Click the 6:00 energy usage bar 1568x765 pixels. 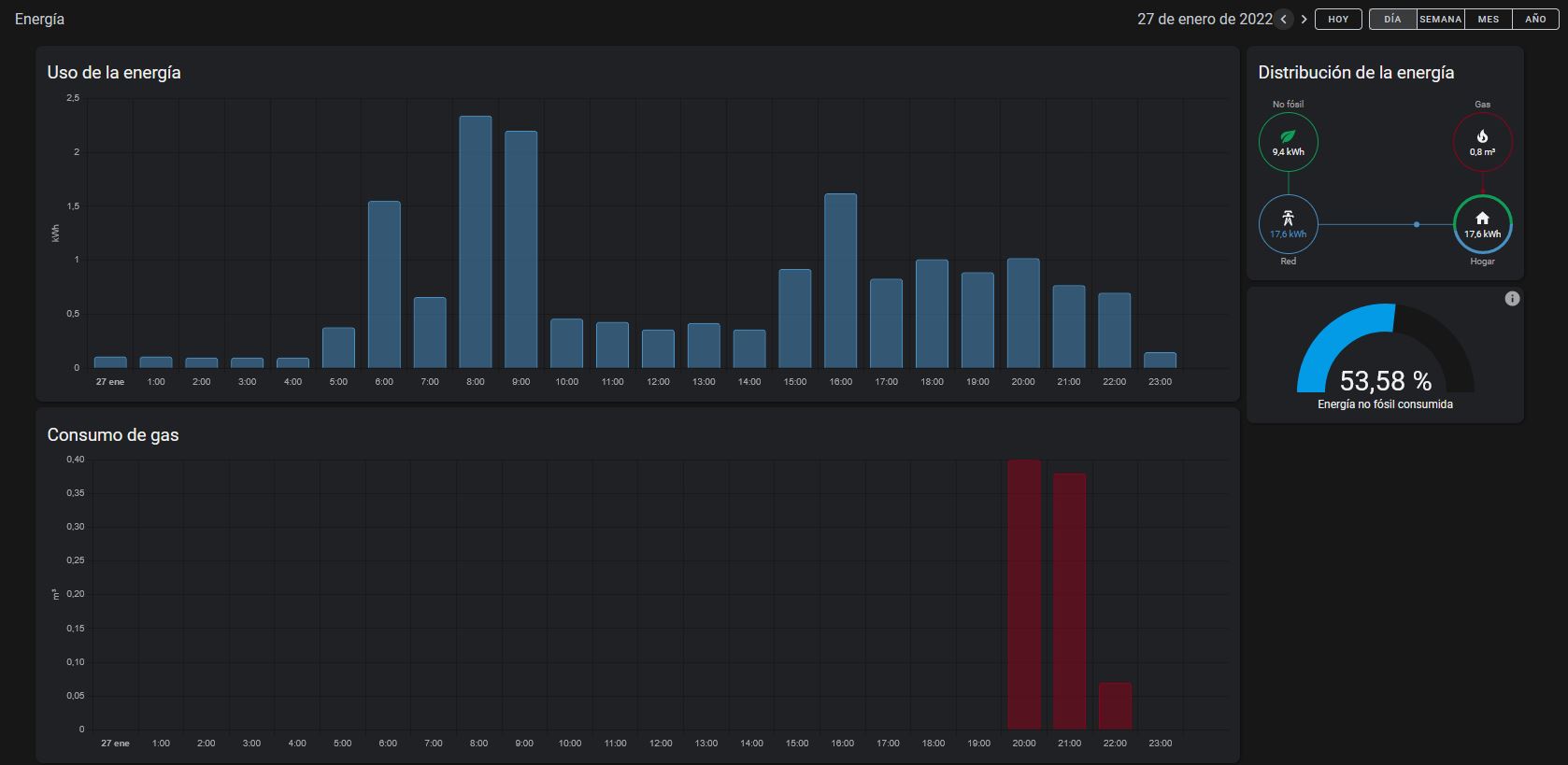[384, 284]
